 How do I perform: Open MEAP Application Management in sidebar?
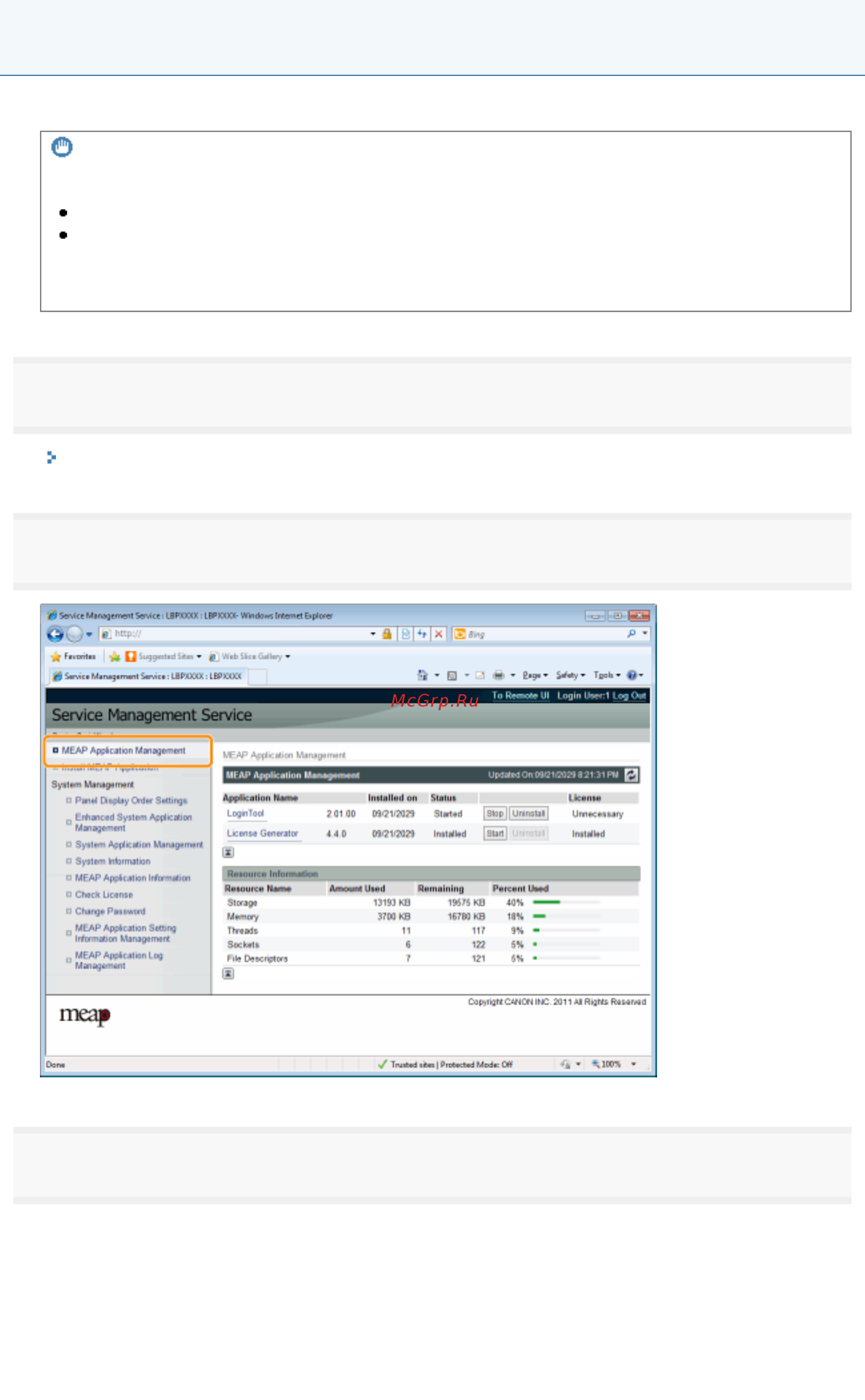[123, 751]
